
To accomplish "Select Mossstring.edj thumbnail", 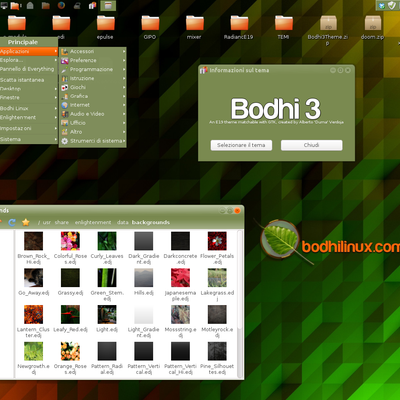I will [x=180, y=314].
